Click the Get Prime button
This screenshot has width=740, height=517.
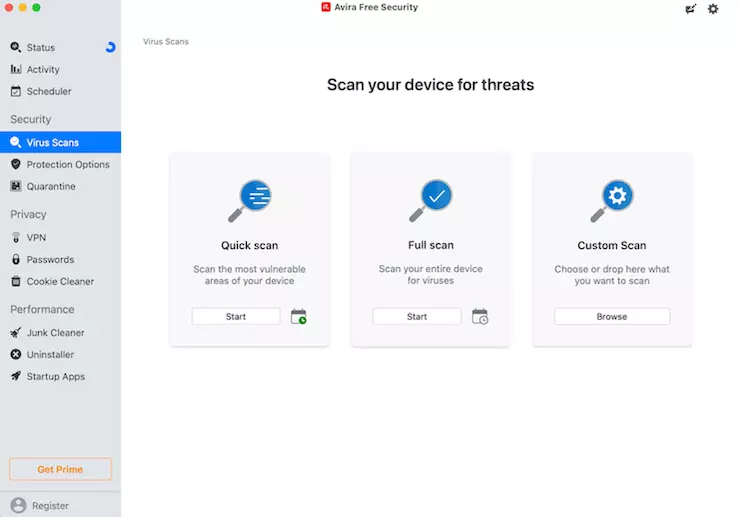[x=60, y=469]
